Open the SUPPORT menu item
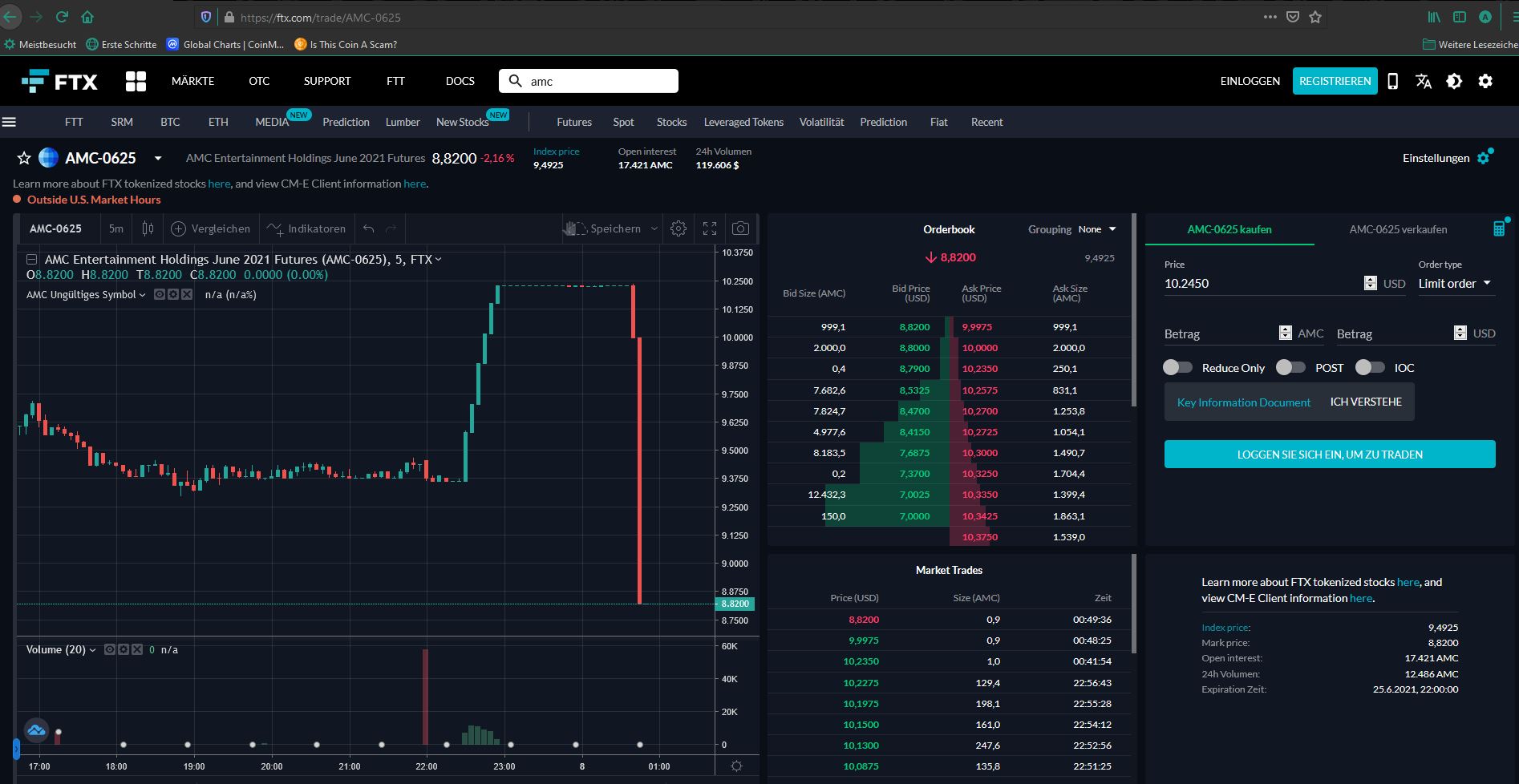The height and width of the screenshot is (784, 1519). (x=327, y=81)
